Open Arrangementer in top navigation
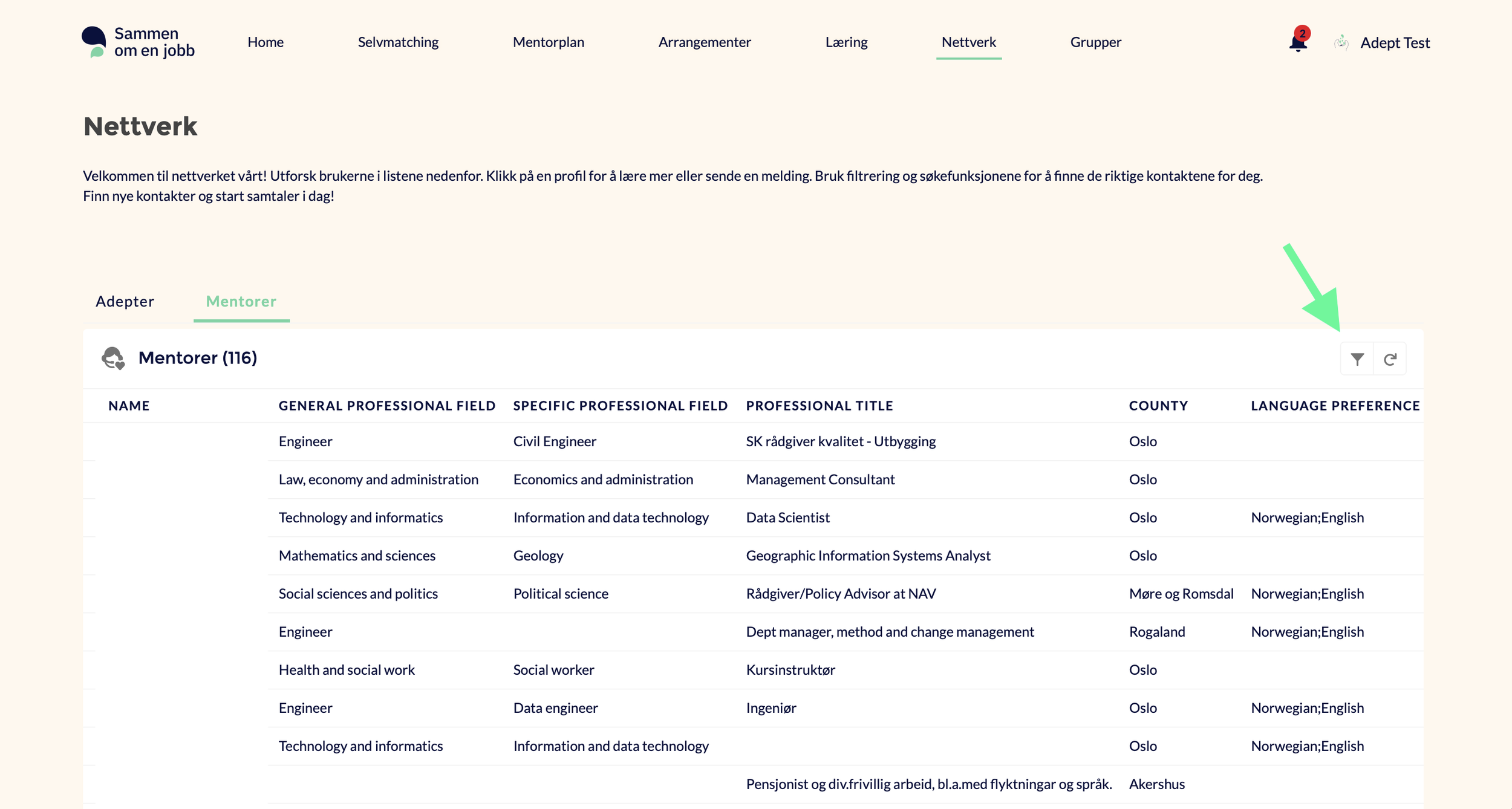1512x809 pixels. [705, 42]
